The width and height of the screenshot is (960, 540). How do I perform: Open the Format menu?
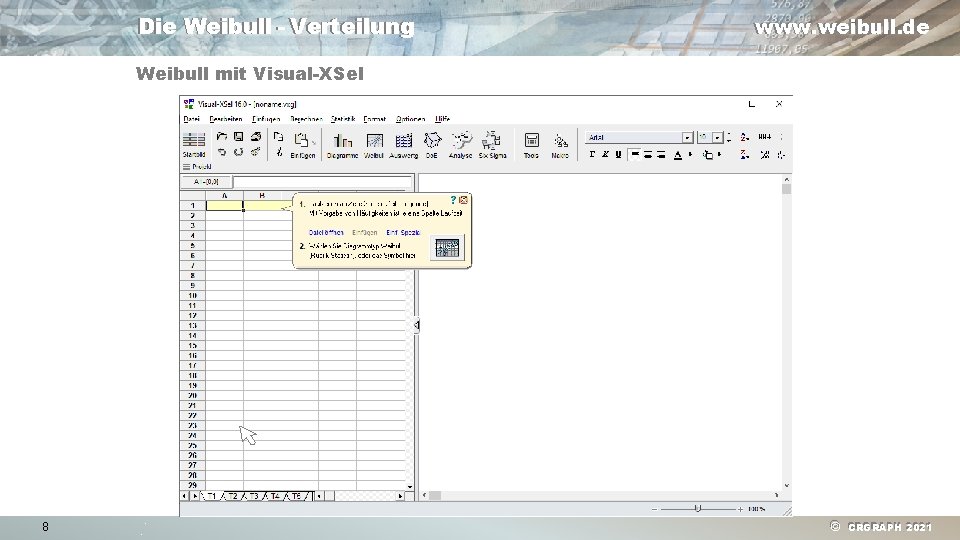(x=375, y=119)
